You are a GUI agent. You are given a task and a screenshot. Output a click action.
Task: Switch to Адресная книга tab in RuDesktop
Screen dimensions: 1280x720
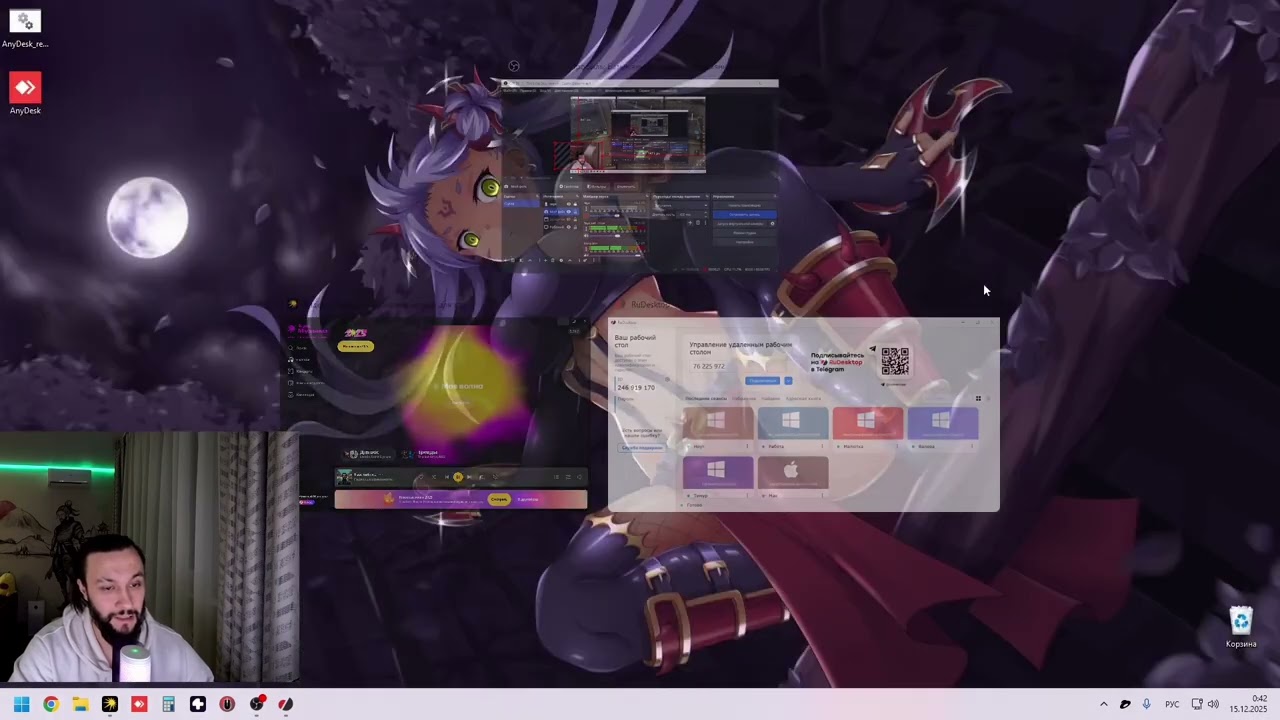click(804, 399)
